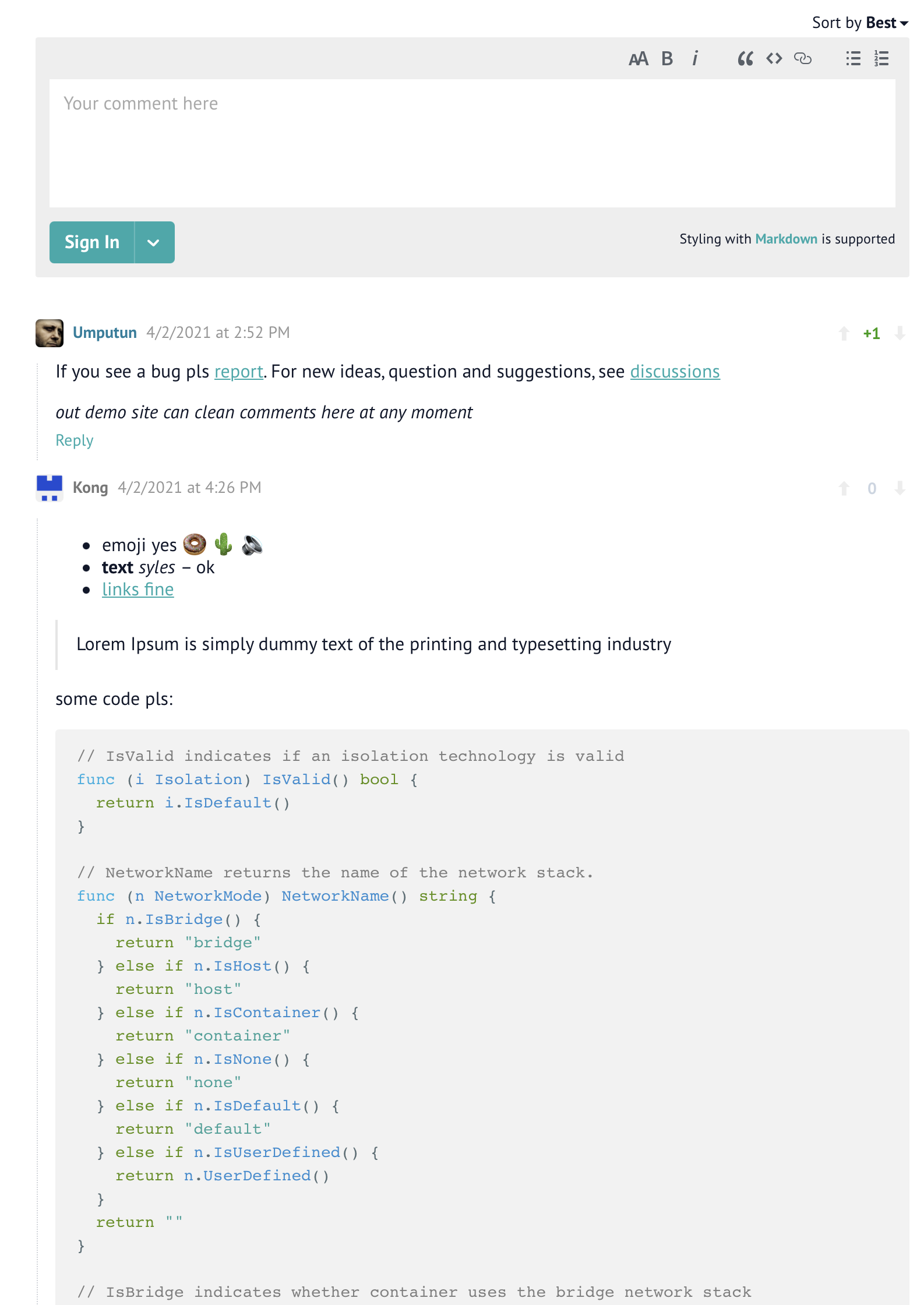
Task: Expand the Sign In options arrow
Action: (x=154, y=242)
